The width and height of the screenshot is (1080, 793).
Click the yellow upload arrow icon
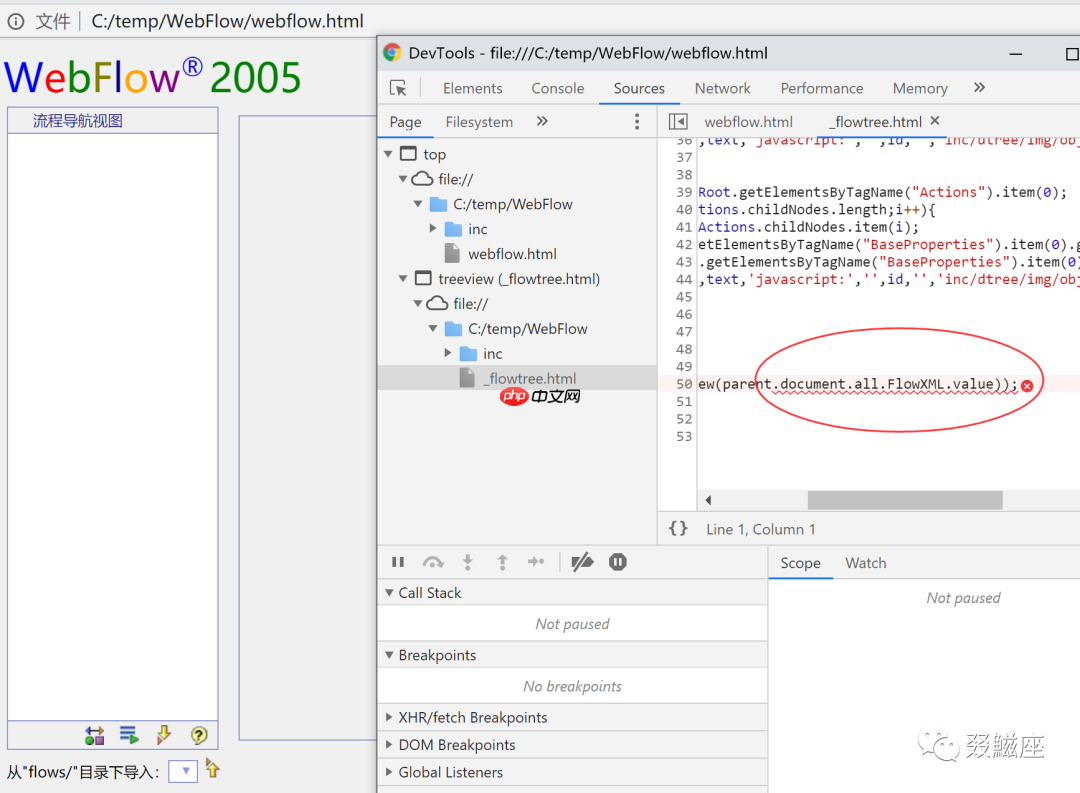click(x=212, y=769)
